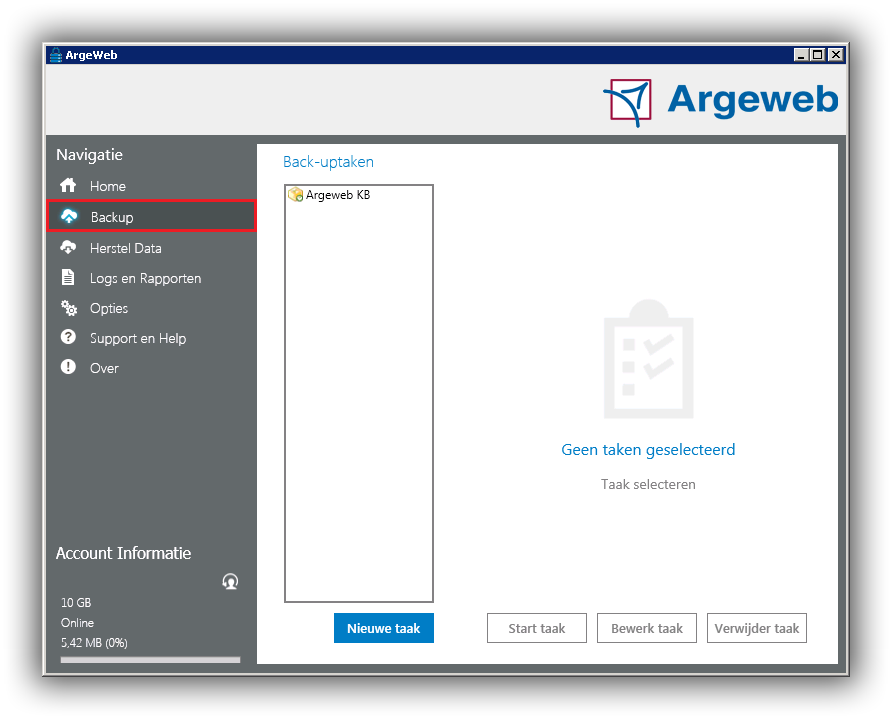Click the storage usage progress bar

[150, 660]
